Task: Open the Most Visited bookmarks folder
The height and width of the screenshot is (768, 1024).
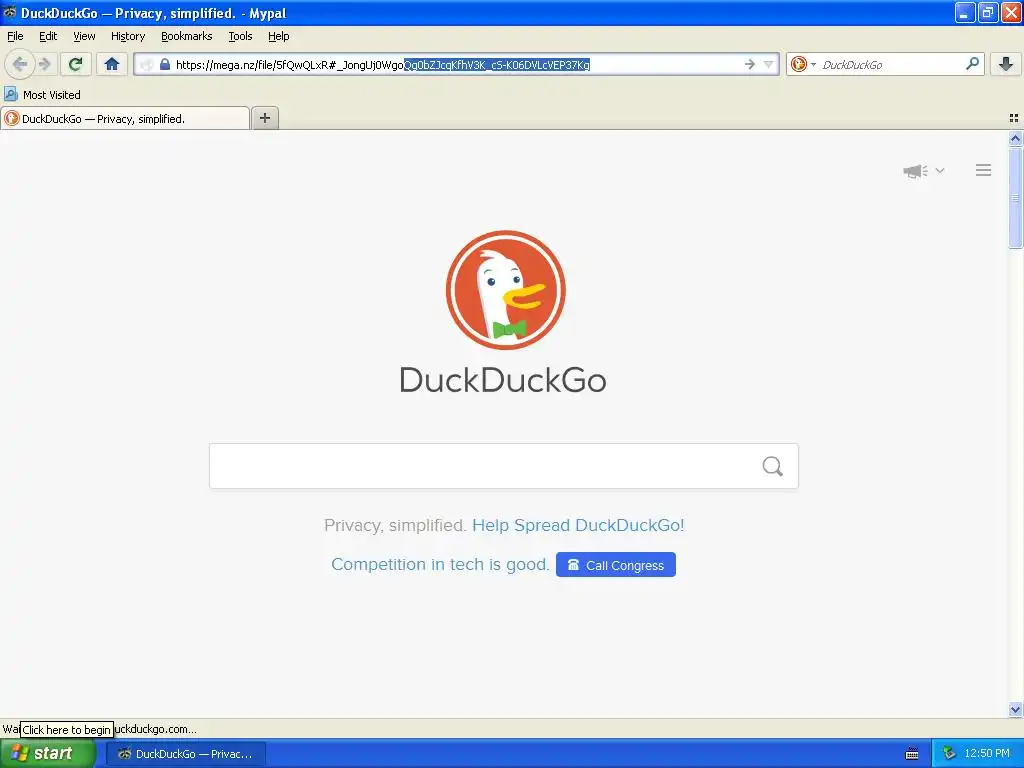Action: [42, 95]
